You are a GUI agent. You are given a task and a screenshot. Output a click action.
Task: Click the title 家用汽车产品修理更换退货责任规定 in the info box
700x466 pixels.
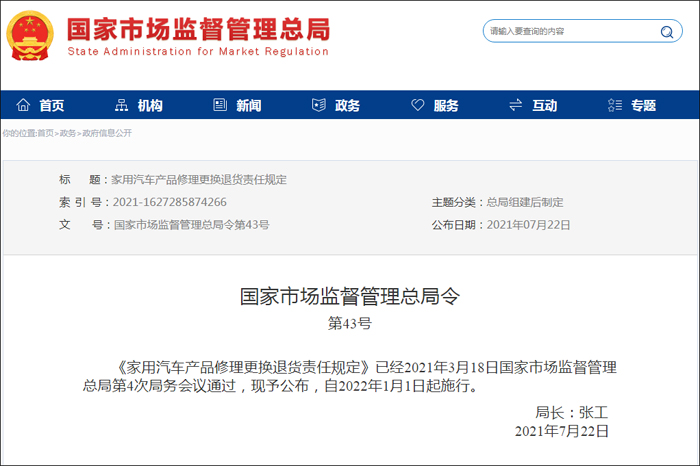pos(199,179)
